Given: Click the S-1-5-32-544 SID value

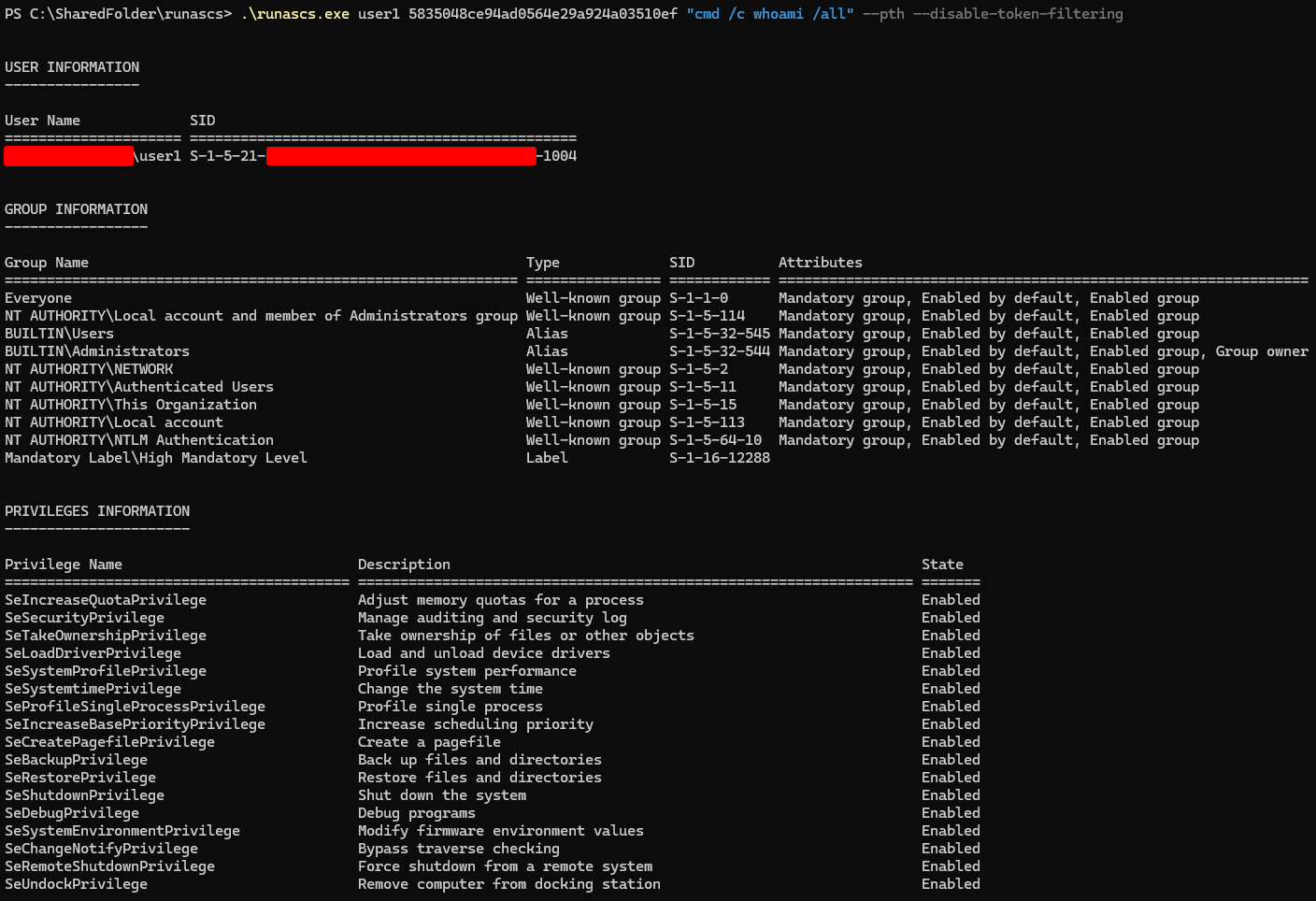Looking at the screenshot, I should tap(720, 351).
